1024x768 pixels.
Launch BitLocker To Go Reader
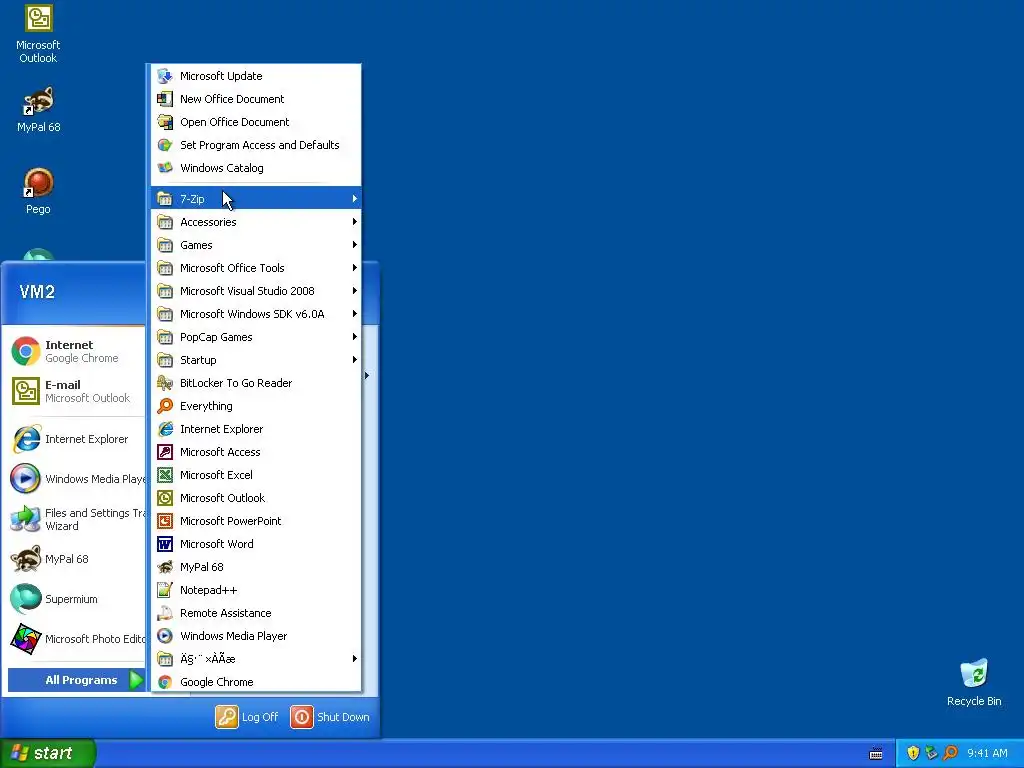pyautogui.click(x=256, y=383)
